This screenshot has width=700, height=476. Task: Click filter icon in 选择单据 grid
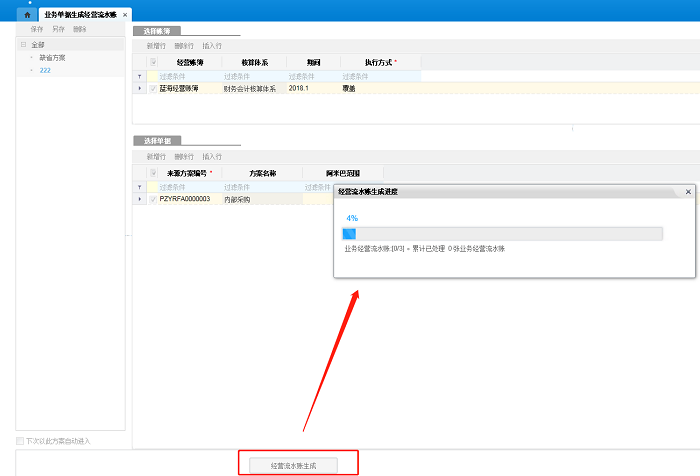139,187
